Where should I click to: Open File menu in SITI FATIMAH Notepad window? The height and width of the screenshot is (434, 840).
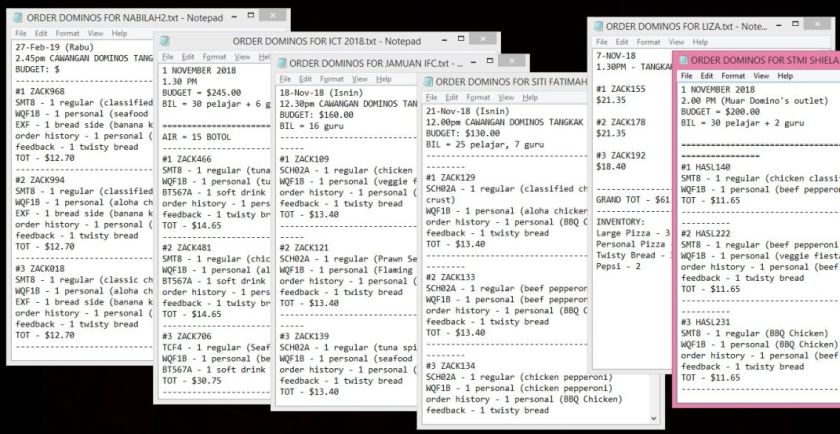point(432,98)
